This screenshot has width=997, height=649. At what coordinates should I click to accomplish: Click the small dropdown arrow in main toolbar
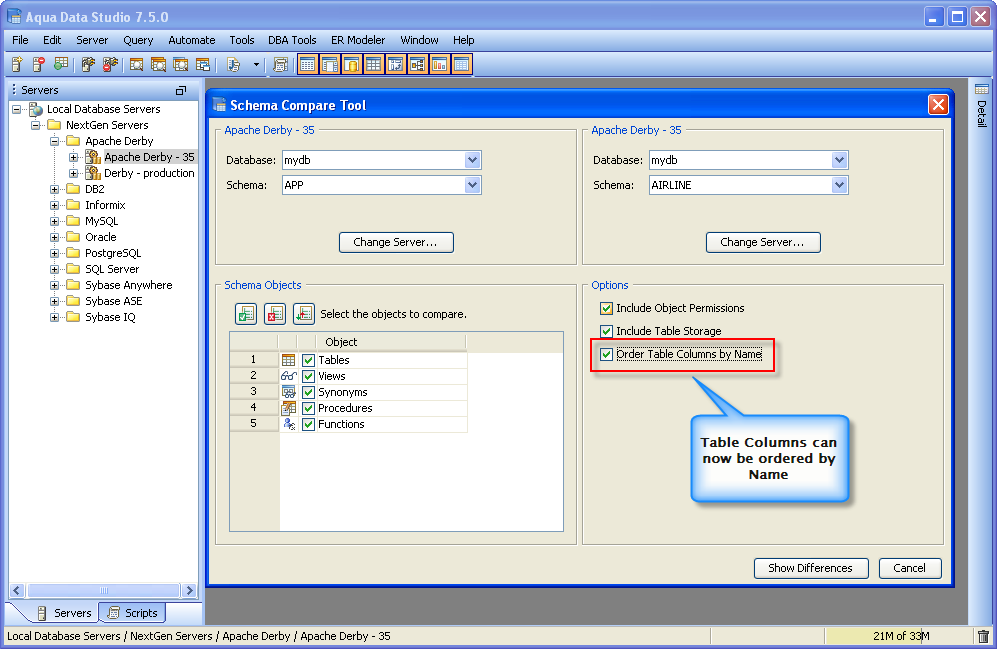256,64
